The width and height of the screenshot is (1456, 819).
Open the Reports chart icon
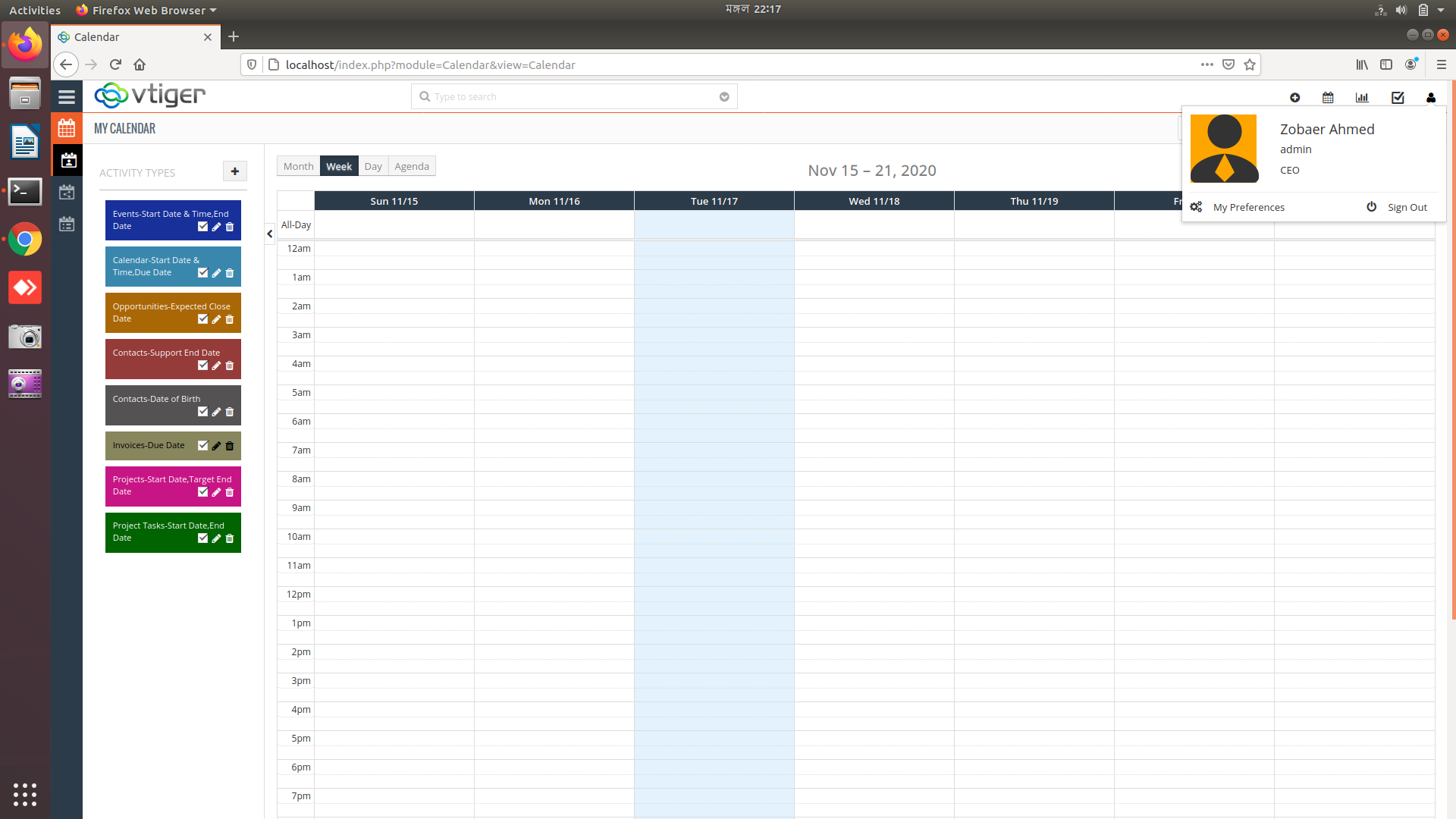point(1362,98)
